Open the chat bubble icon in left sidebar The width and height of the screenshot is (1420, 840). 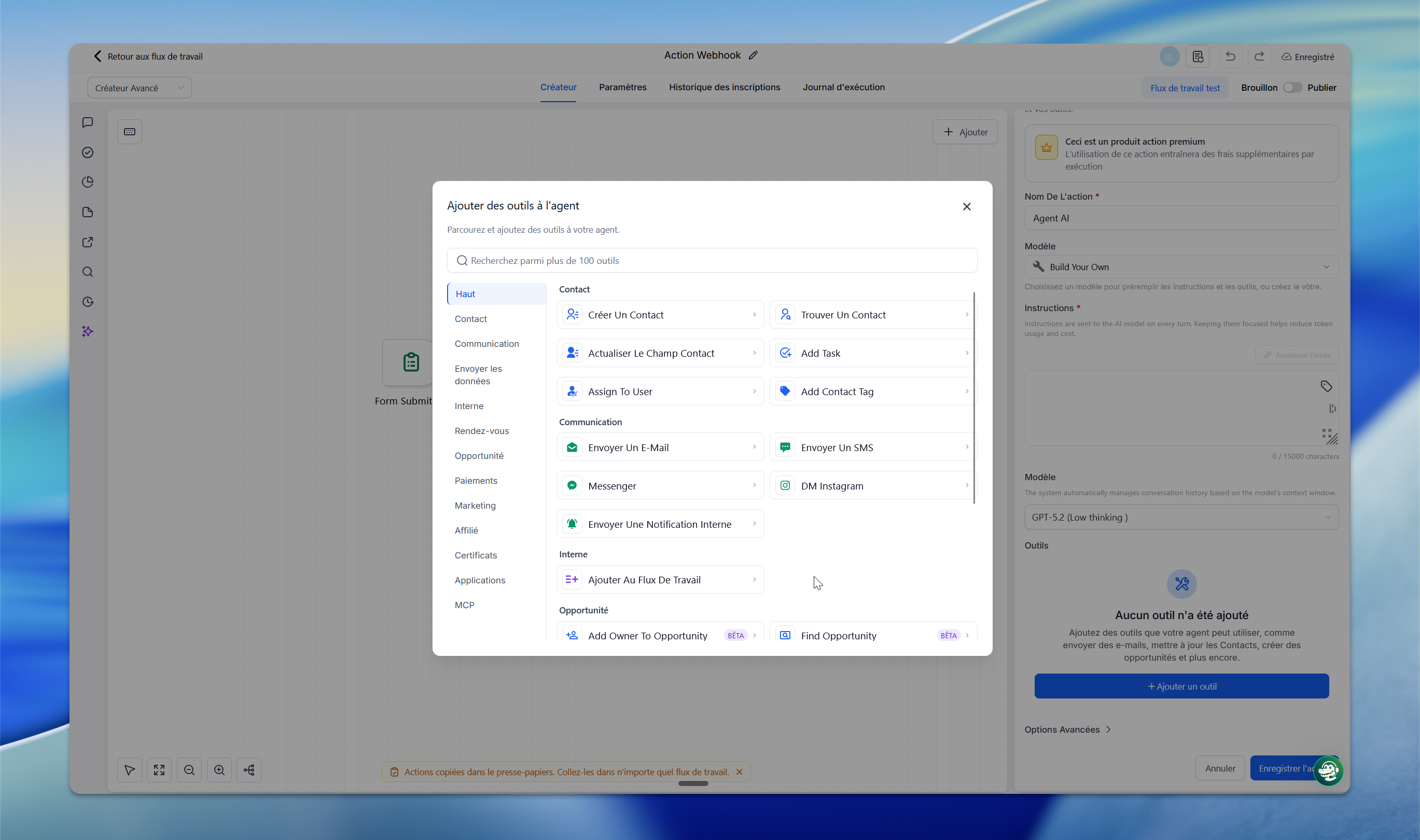pos(88,122)
